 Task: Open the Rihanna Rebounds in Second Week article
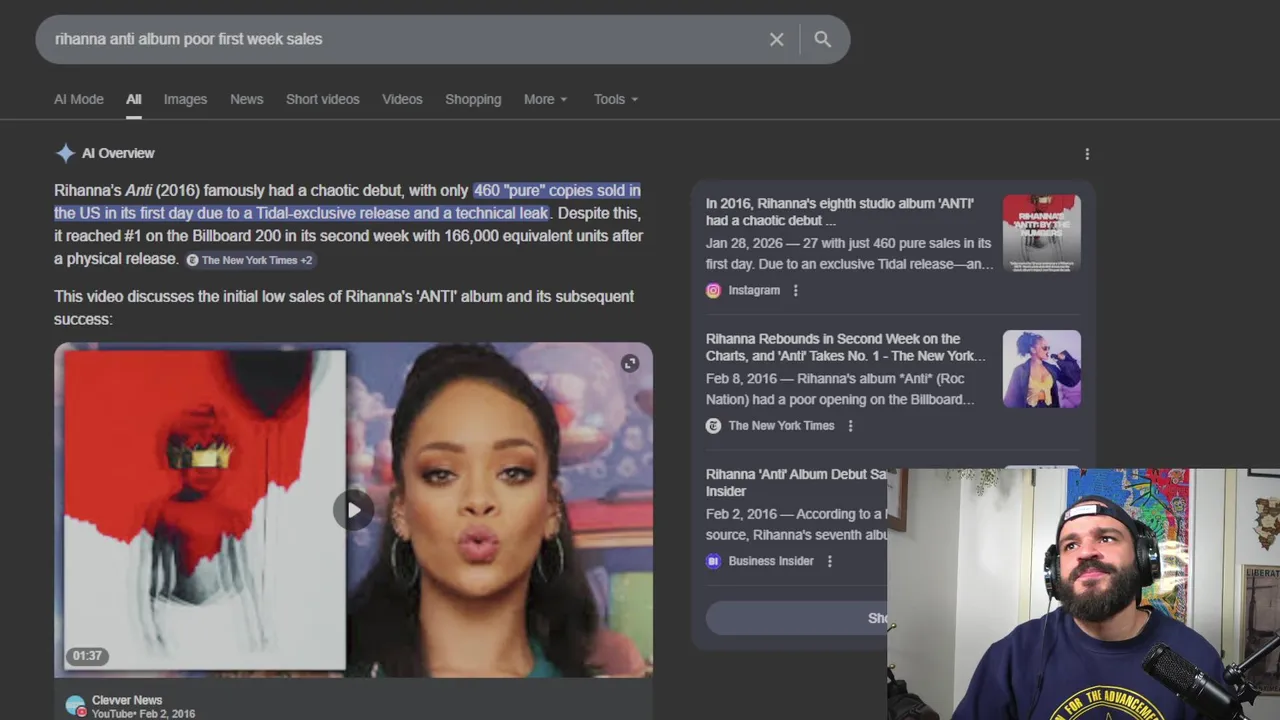(846, 347)
